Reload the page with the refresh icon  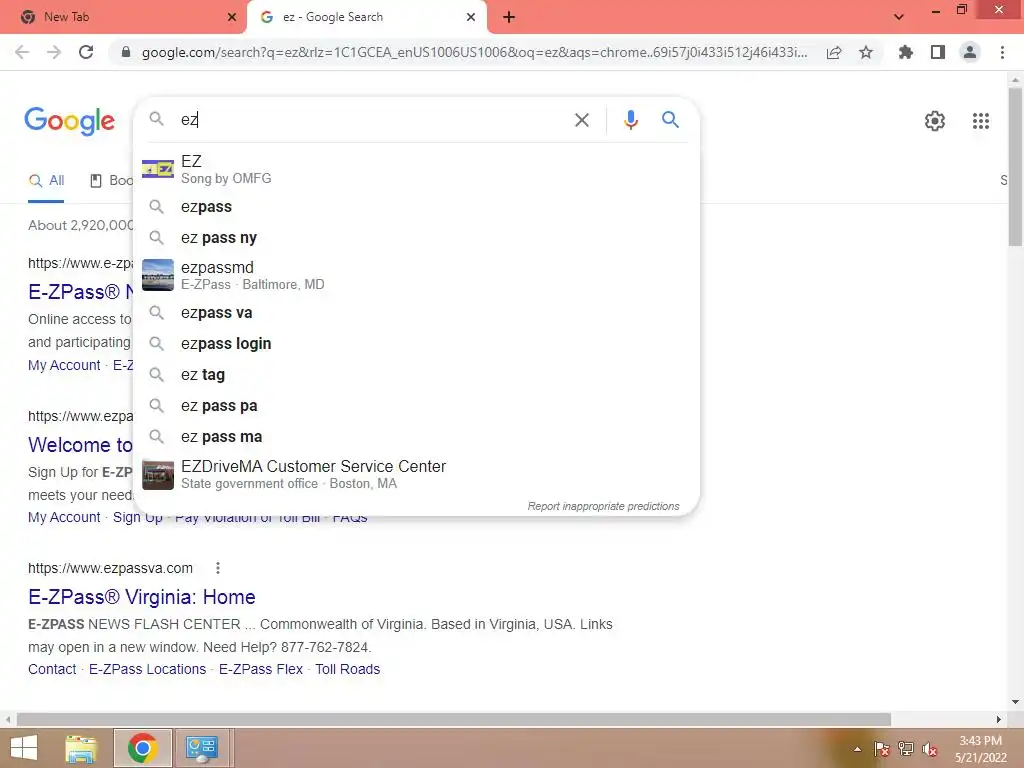[x=86, y=52]
